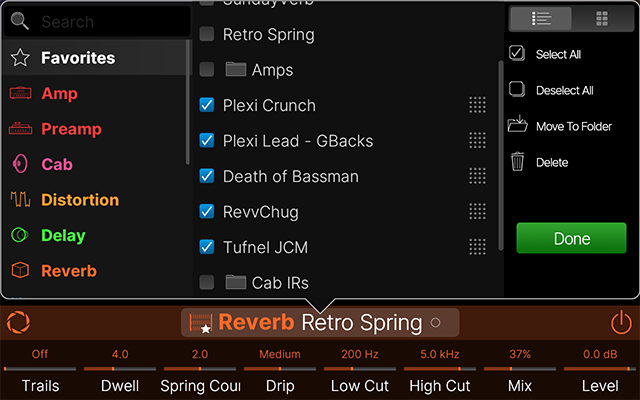
Task: Click the Cab speaker icon
Action: [20, 164]
